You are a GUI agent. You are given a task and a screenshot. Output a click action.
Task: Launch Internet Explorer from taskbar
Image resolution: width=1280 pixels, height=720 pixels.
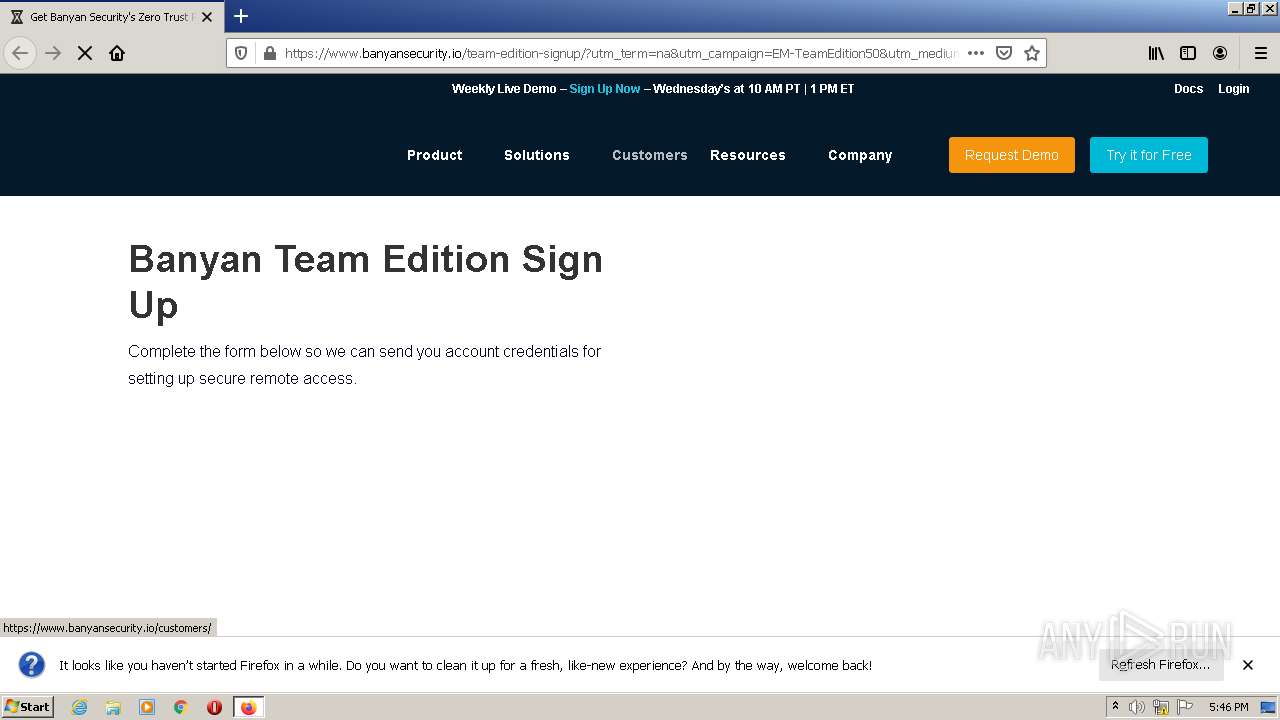[79, 707]
